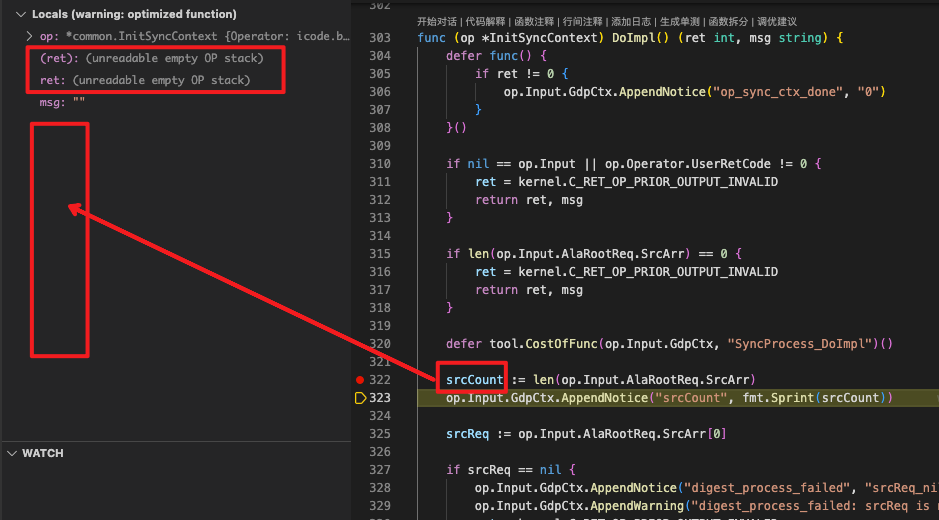
Task: Expand the WATCH panel section
Action: [x=12, y=453]
